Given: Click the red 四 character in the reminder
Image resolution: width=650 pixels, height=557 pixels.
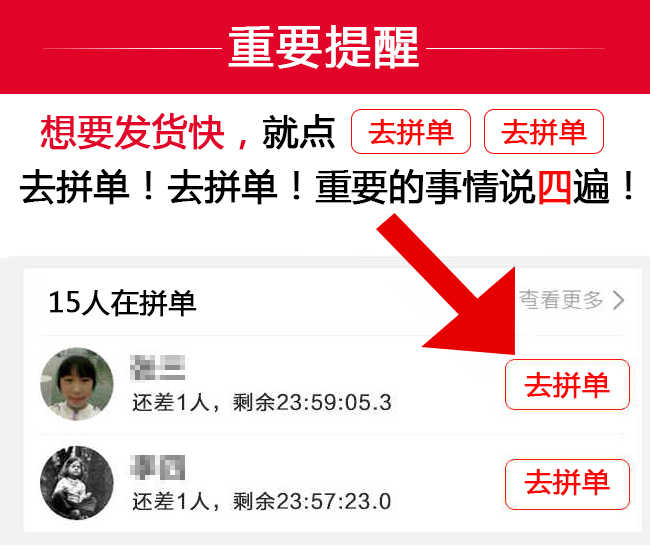Looking at the screenshot, I should [x=554, y=186].
